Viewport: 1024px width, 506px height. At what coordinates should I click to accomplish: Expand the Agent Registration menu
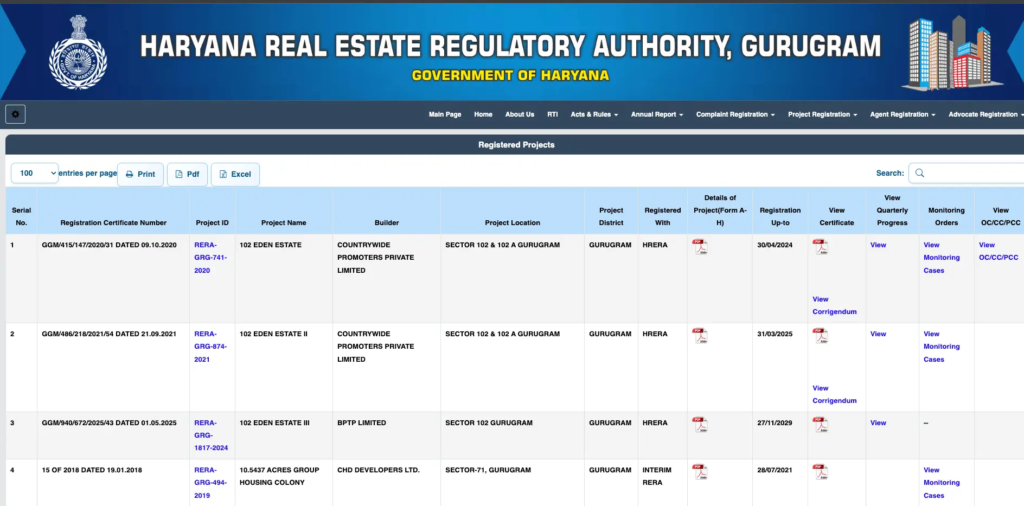point(903,114)
